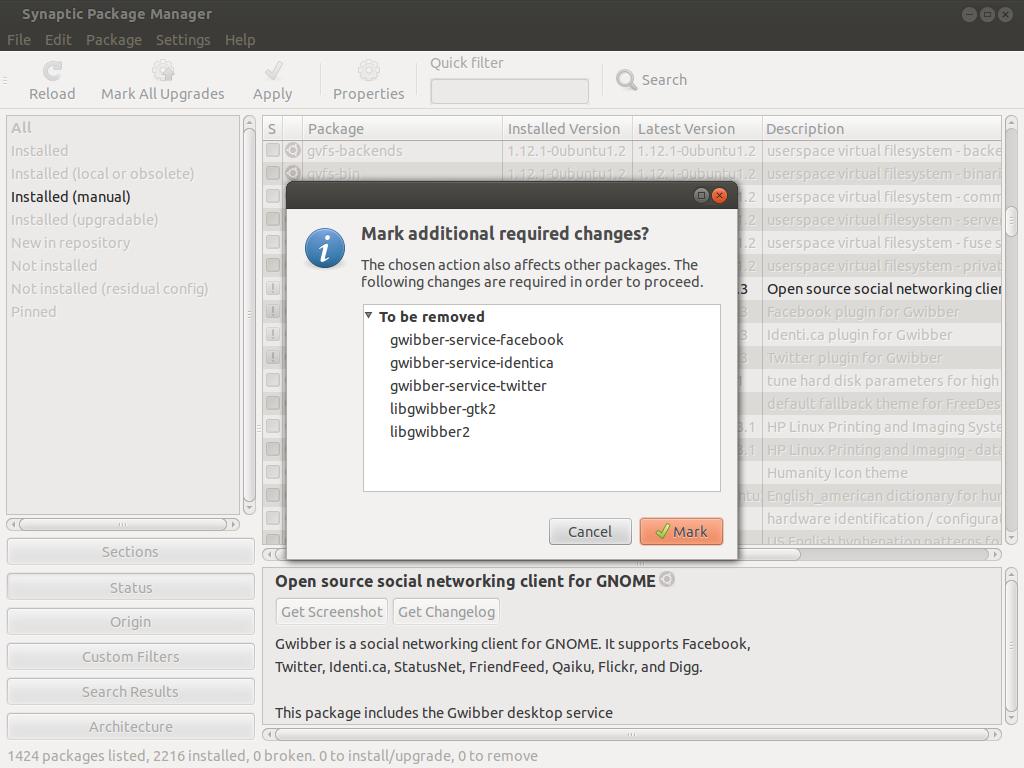Viewport: 1024px width, 768px height.
Task: Focus the Quick filter text field
Action: 509,91
